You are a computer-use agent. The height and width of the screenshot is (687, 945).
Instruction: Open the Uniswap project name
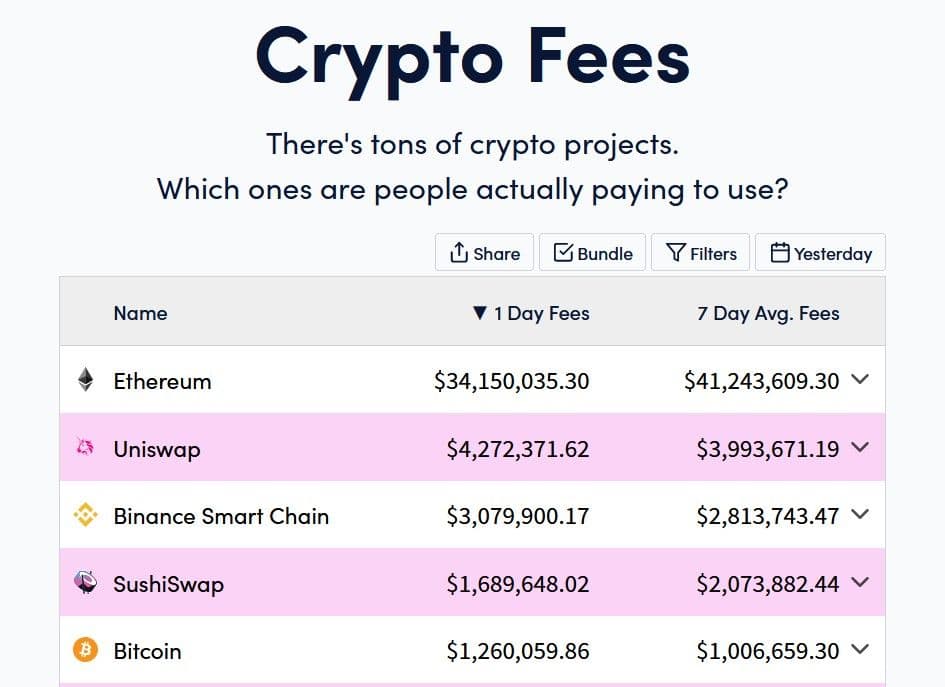(157, 449)
